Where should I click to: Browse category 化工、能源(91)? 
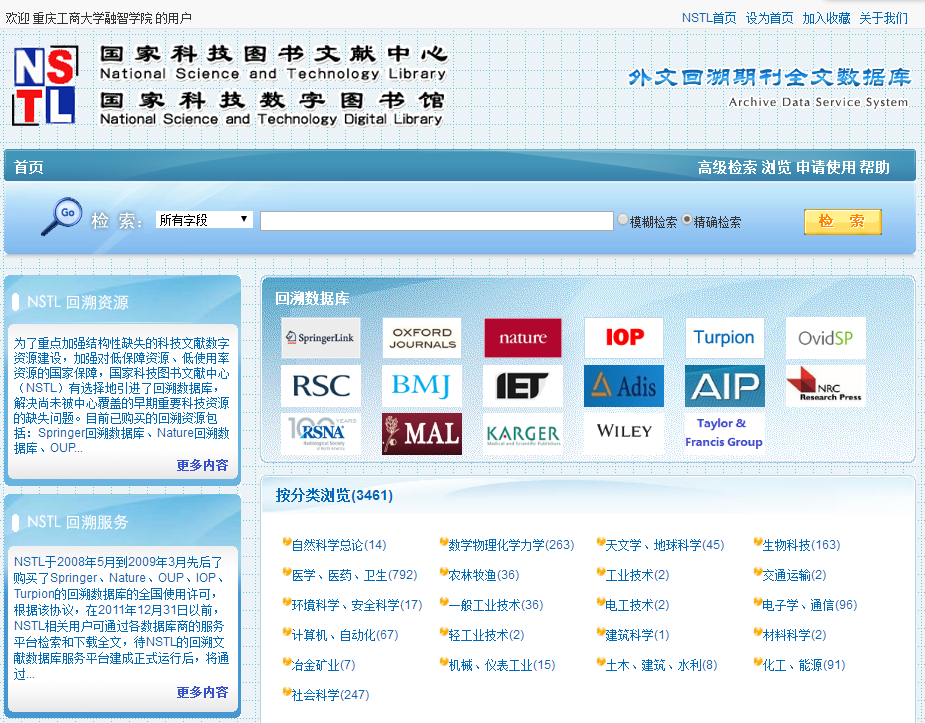tap(803, 665)
